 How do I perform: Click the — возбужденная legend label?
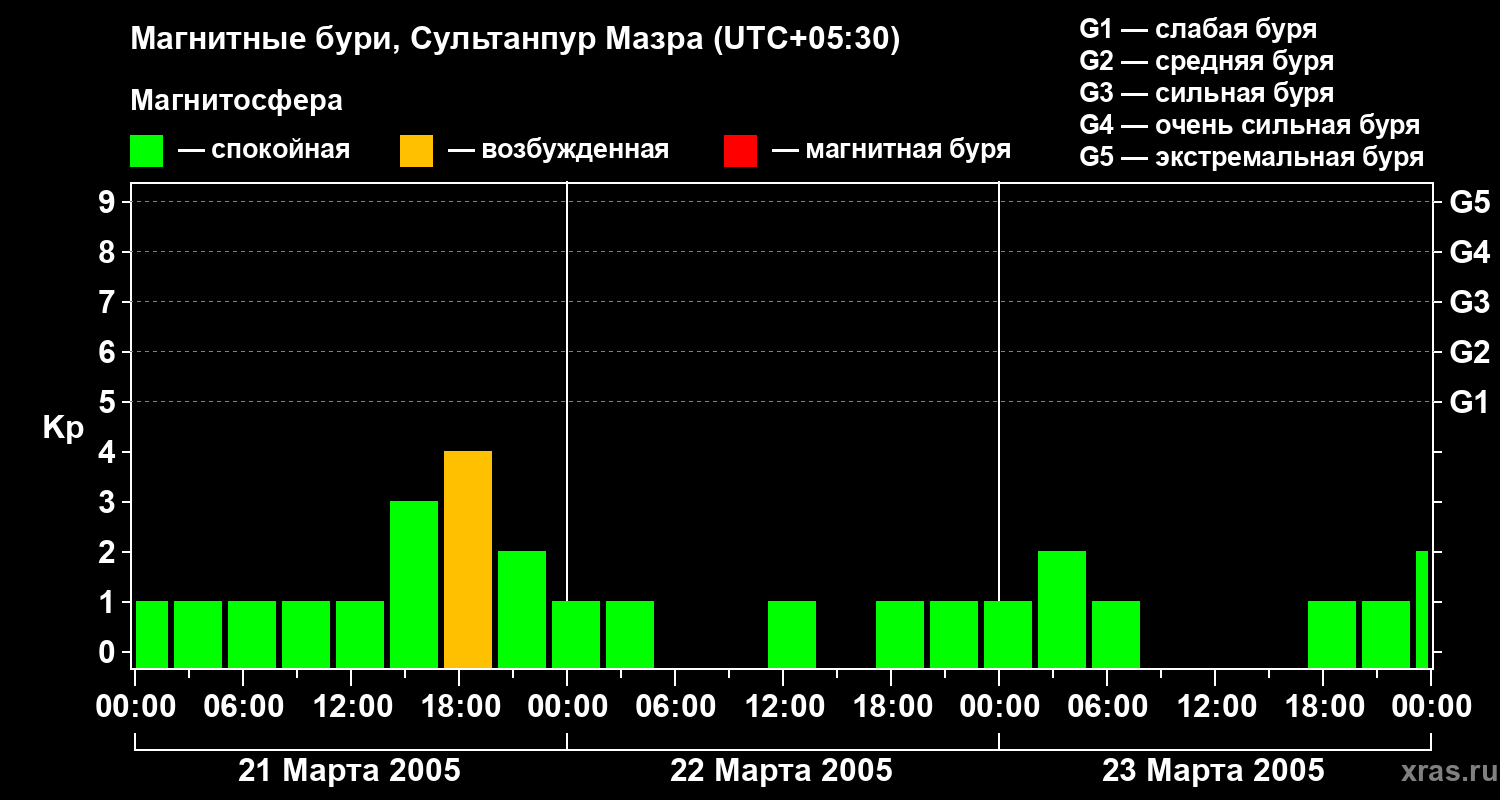(x=558, y=150)
